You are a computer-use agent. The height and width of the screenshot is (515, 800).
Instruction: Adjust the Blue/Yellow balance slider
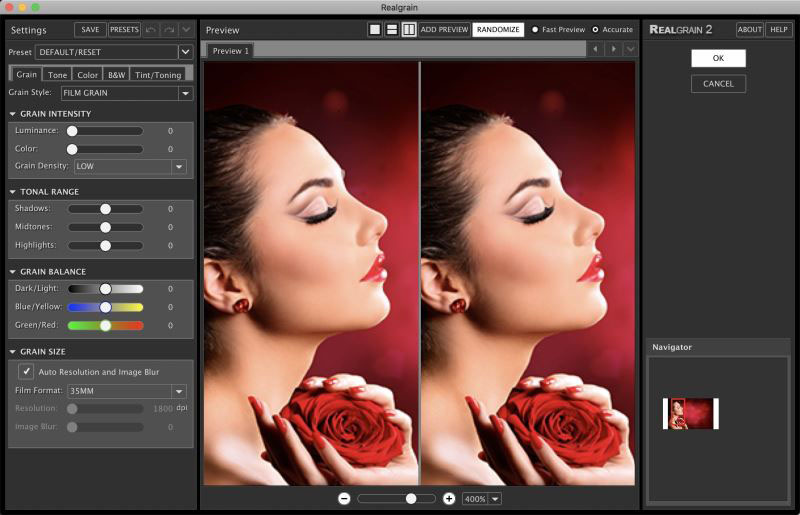[x=106, y=307]
